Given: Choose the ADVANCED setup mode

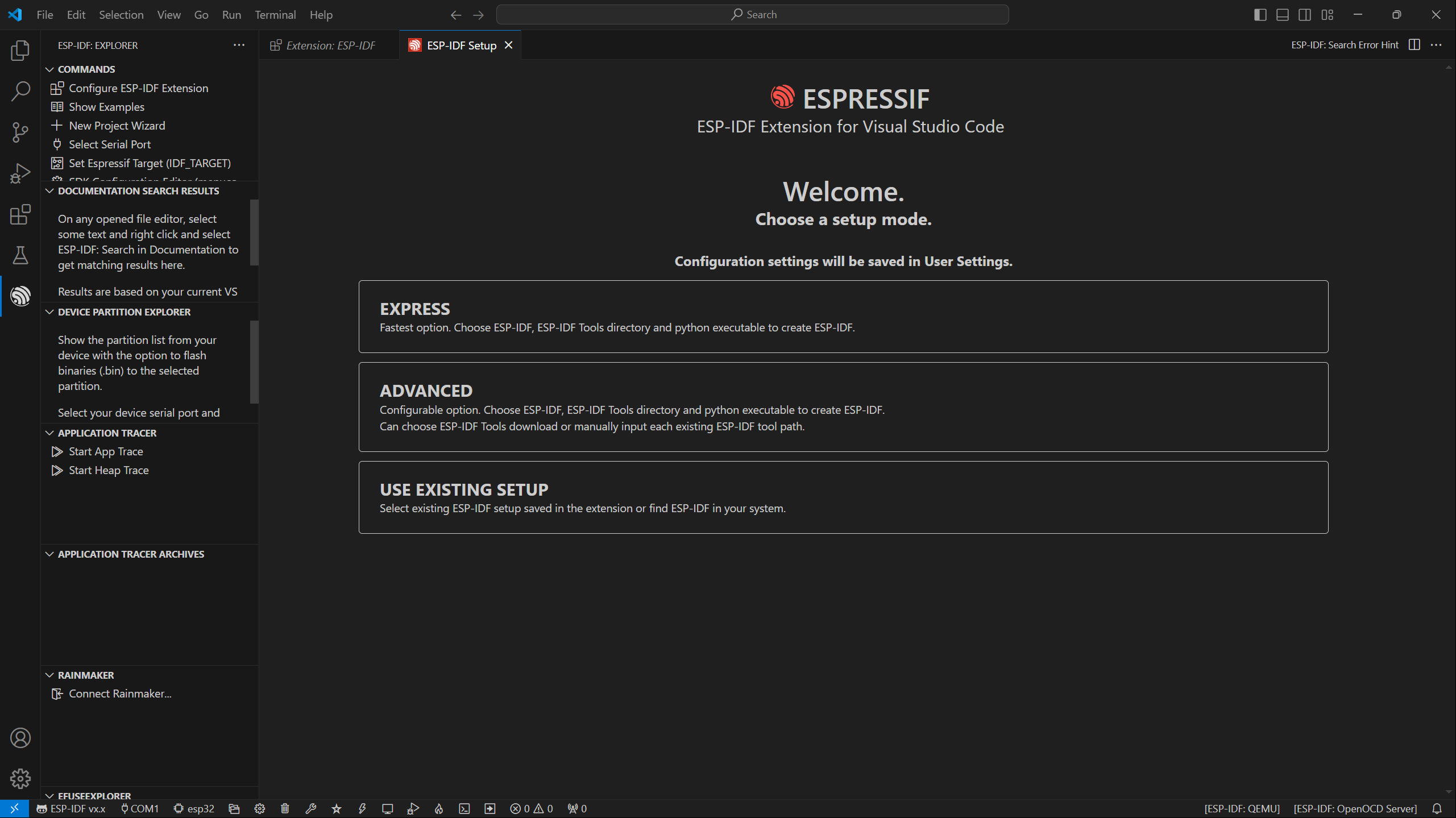Looking at the screenshot, I should tap(843, 407).
